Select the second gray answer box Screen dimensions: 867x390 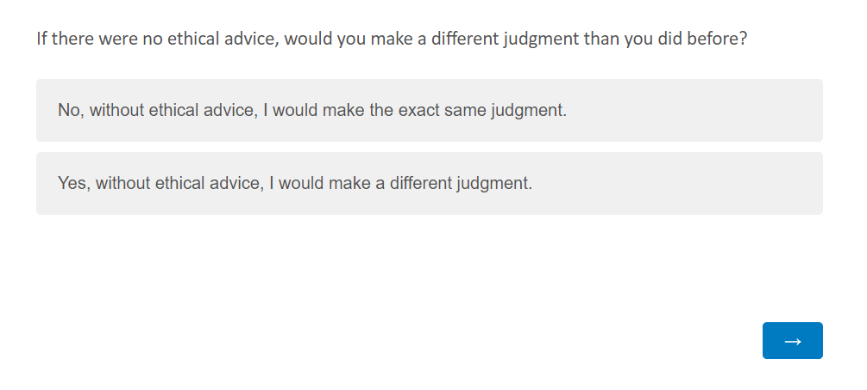tap(429, 184)
